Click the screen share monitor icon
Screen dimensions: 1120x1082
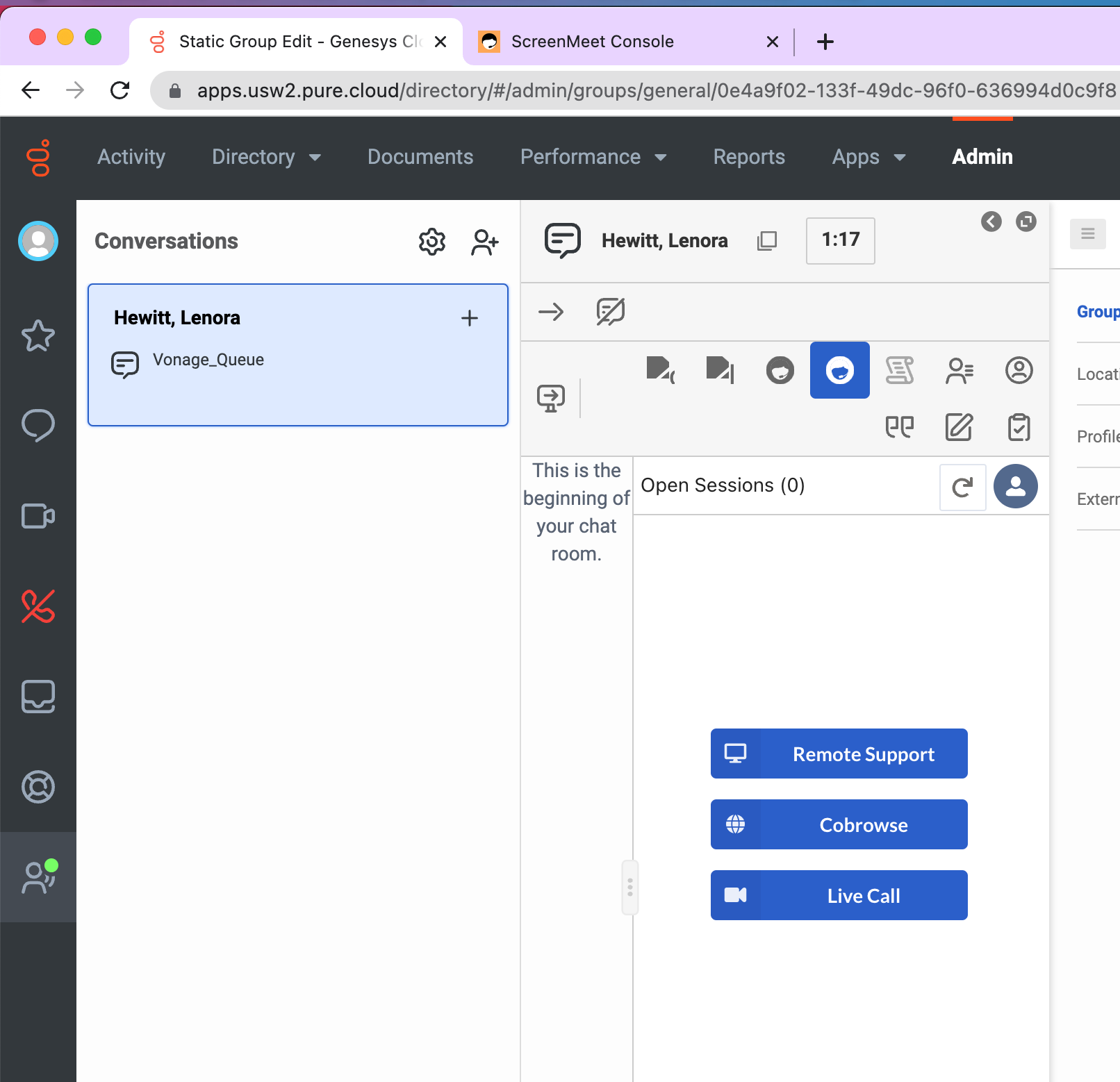coord(551,399)
